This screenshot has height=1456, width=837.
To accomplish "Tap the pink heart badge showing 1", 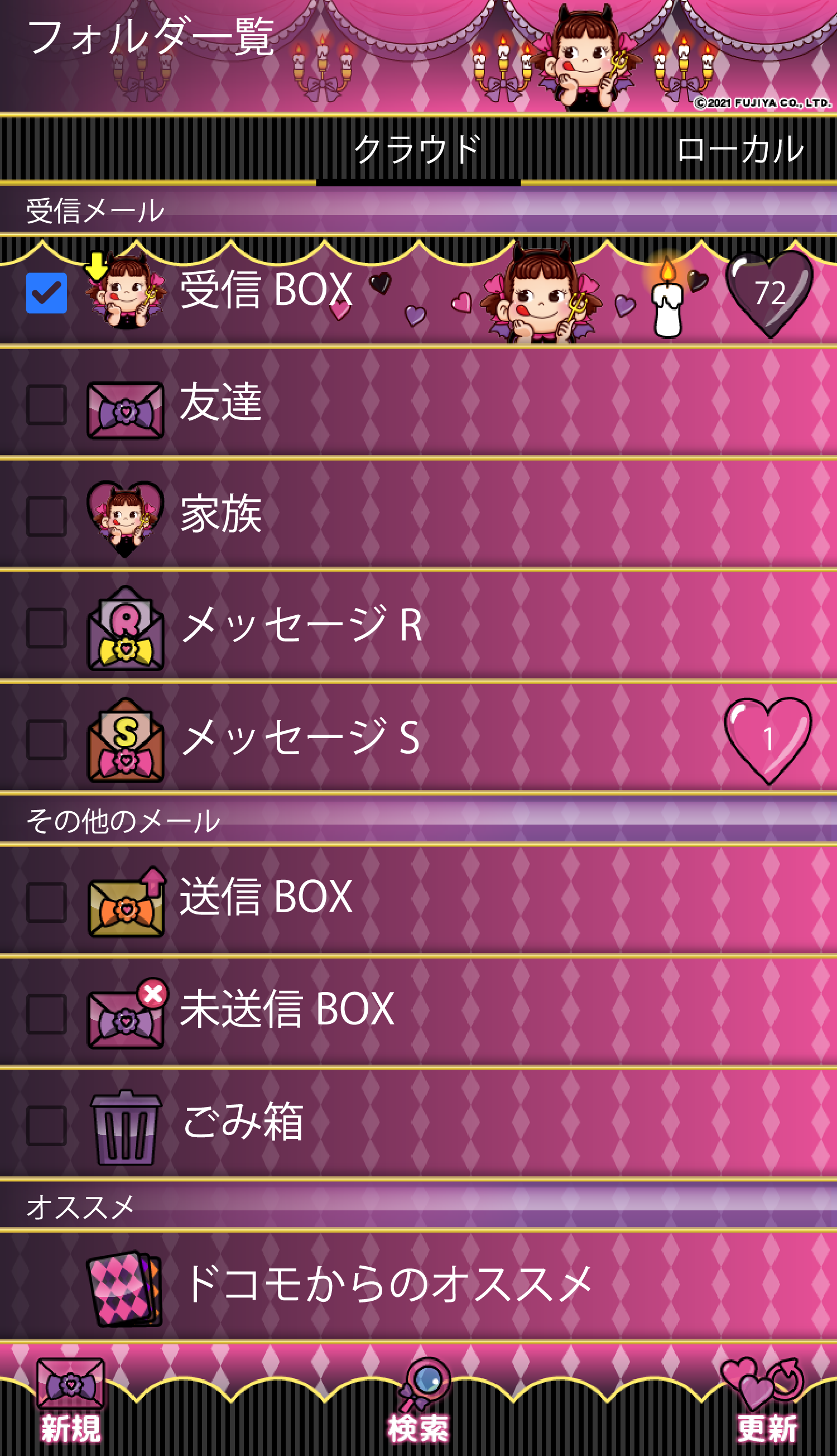I will pos(768,740).
